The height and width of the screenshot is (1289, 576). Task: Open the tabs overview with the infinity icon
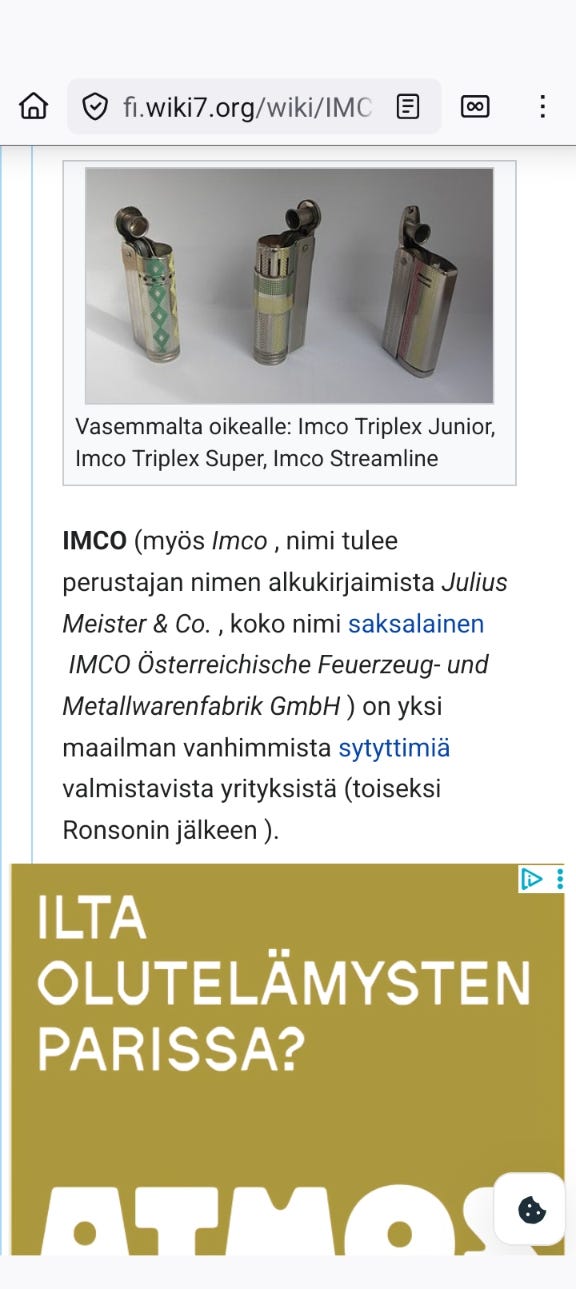[474, 106]
